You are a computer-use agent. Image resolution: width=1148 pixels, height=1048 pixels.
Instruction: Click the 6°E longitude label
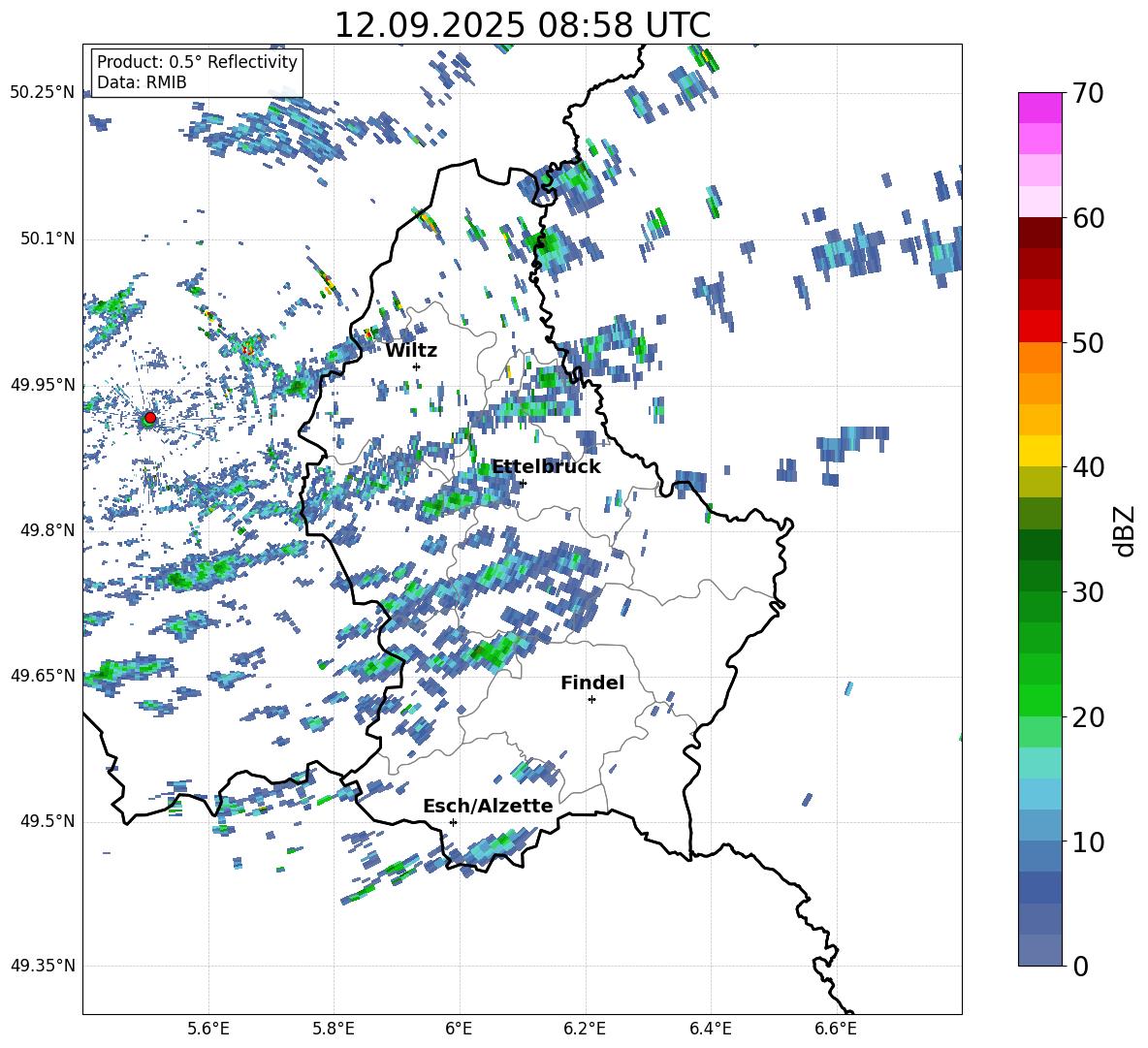click(459, 1029)
